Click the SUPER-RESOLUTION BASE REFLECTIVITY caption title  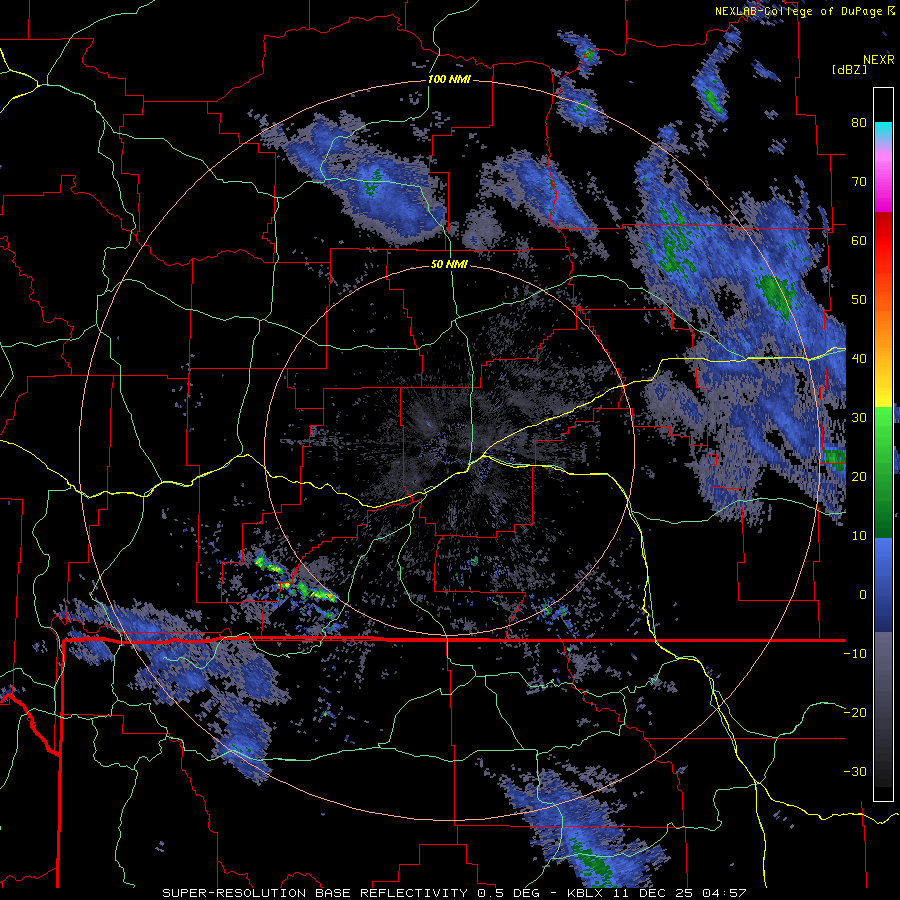(x=315, y=893)
